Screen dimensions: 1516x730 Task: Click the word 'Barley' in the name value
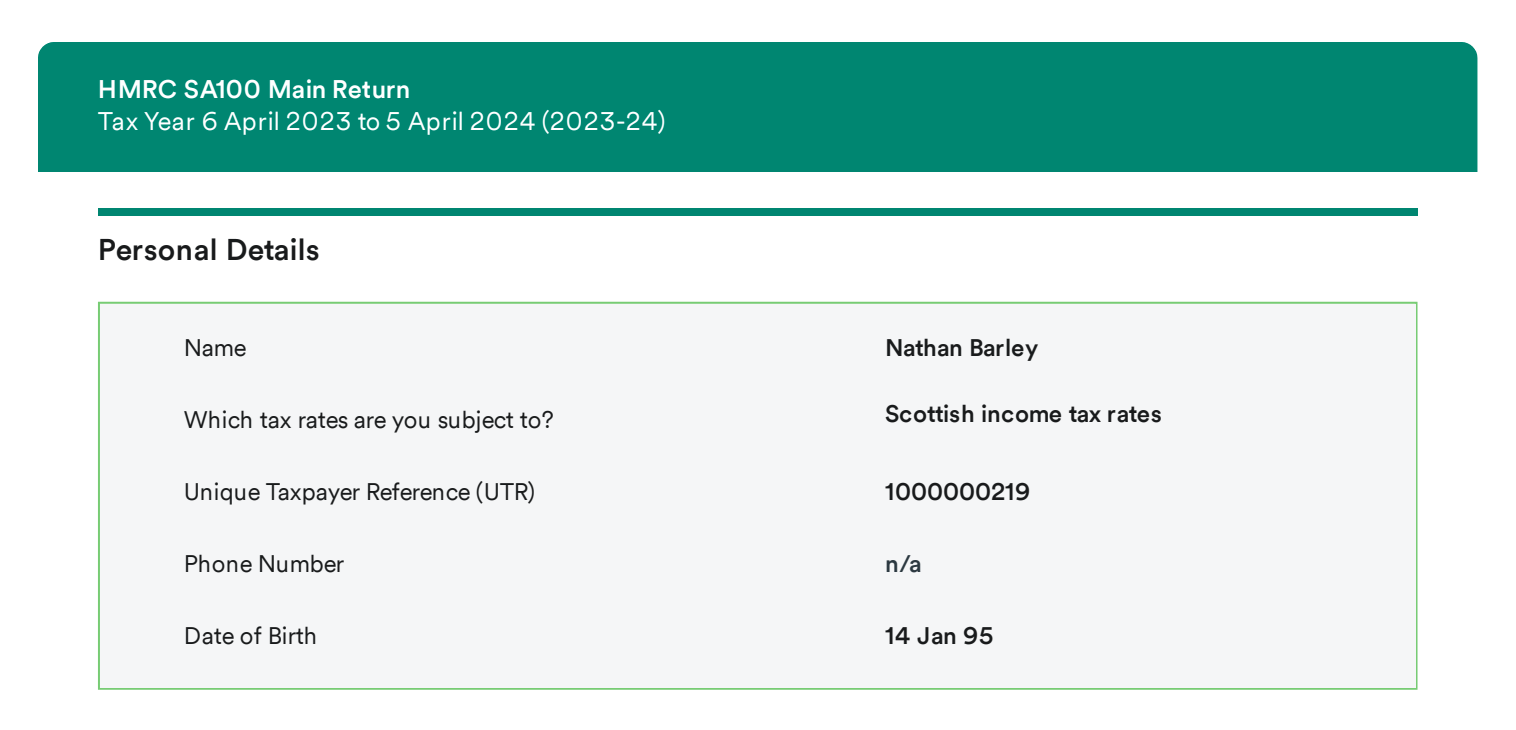[x=1004, y=348]
